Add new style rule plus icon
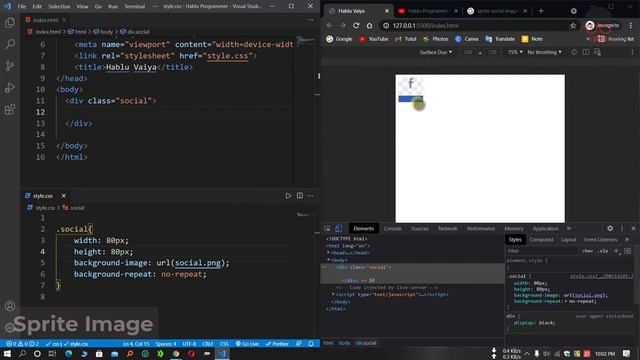The height and width of the screenshot is (360, 640). click(616, 251)
